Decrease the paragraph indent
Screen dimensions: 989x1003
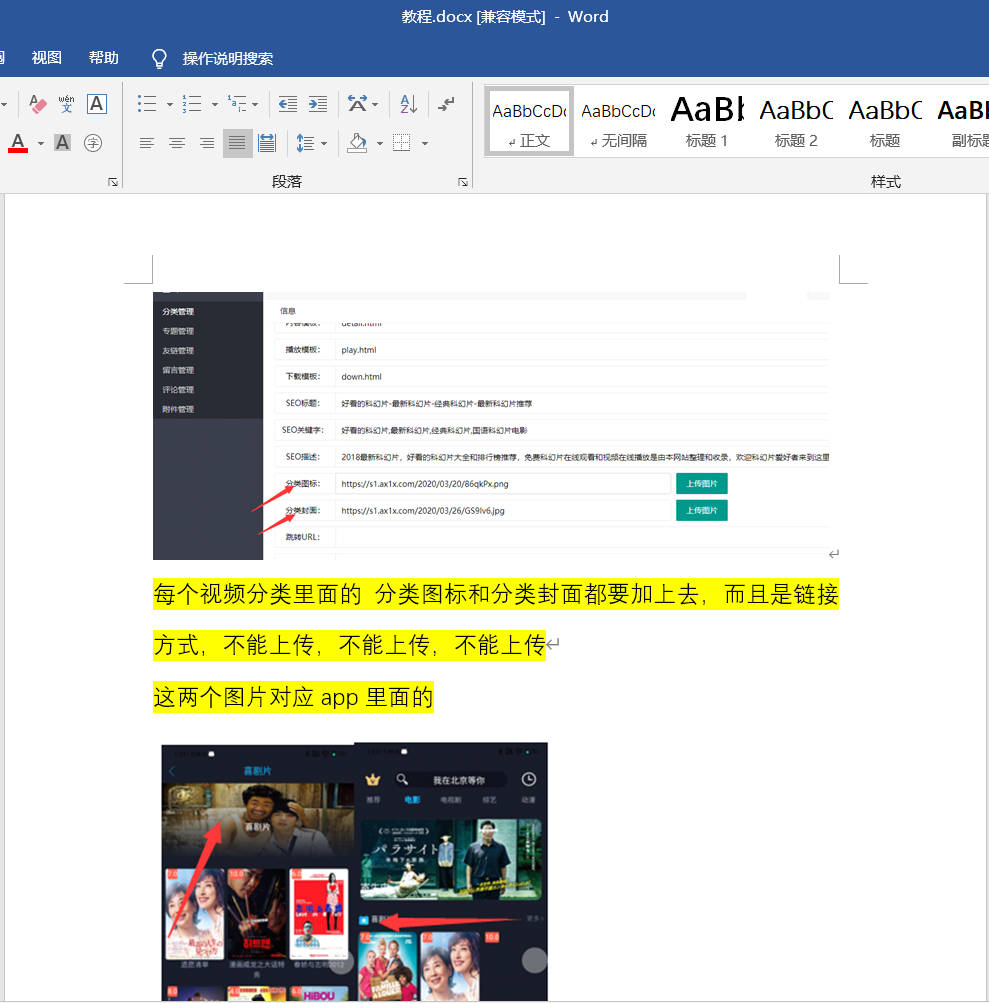click(x=288, y=104)
